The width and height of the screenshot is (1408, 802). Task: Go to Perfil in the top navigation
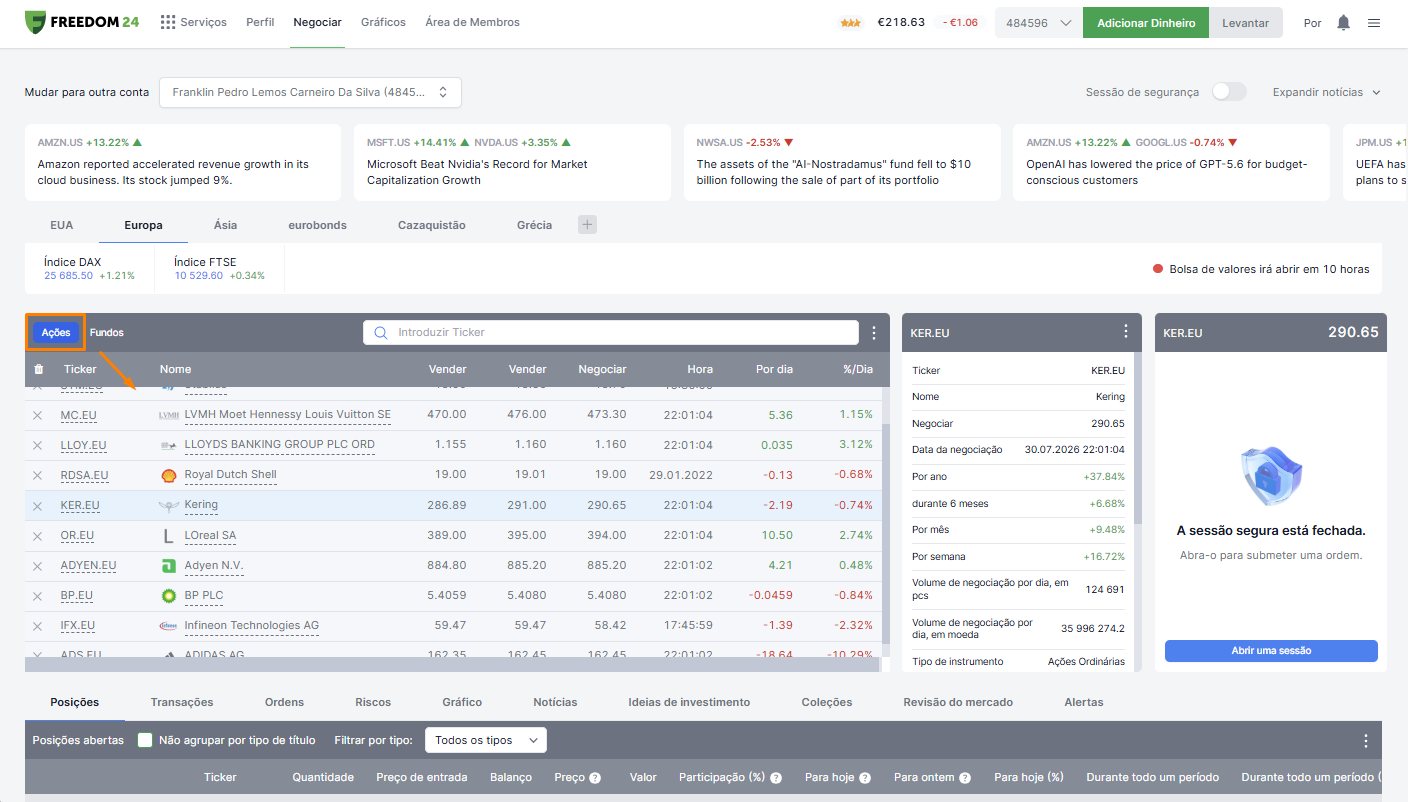(260, 22)
